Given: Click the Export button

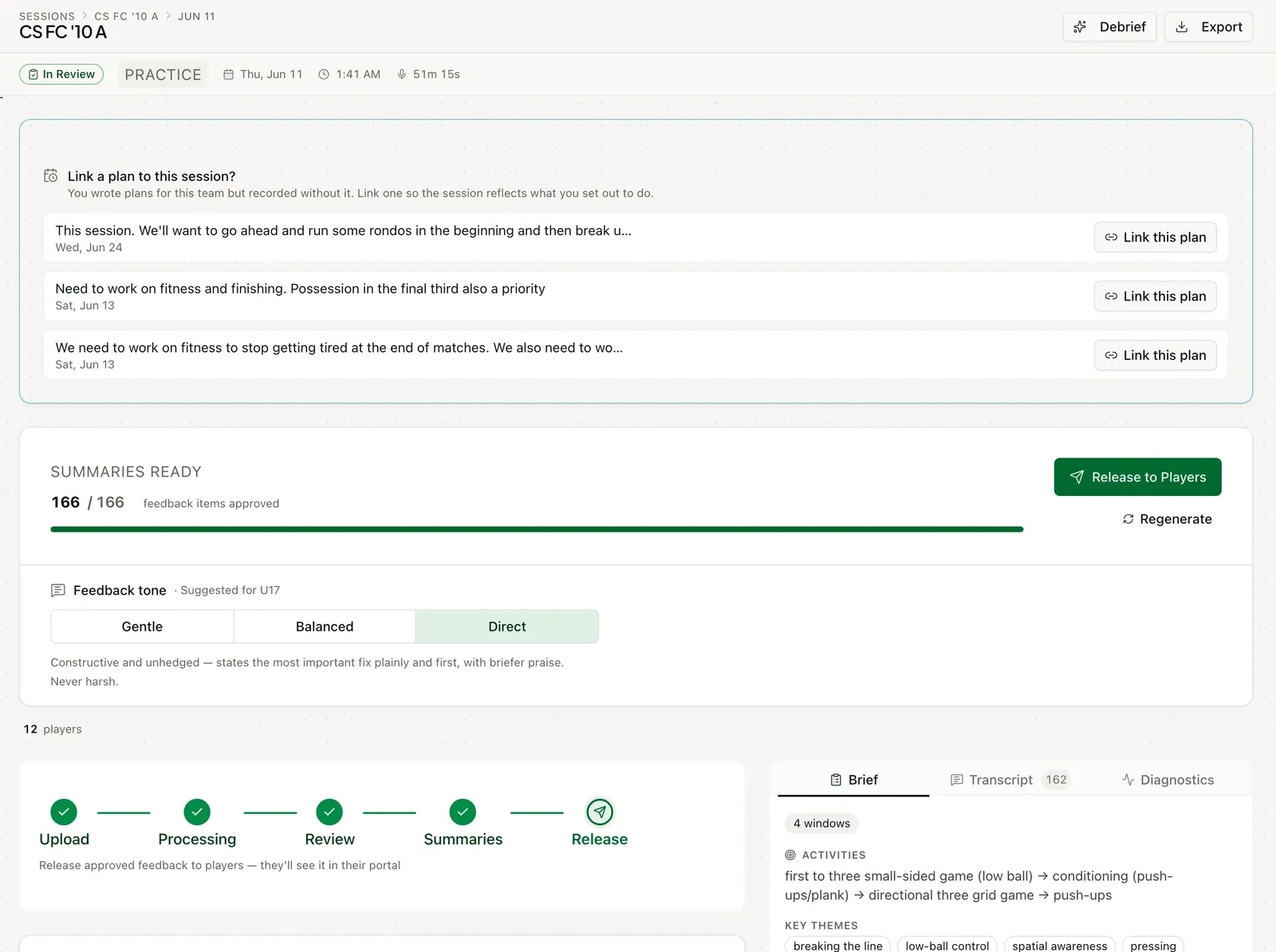Looking at the screenshot, I should tap(1209, 27).
